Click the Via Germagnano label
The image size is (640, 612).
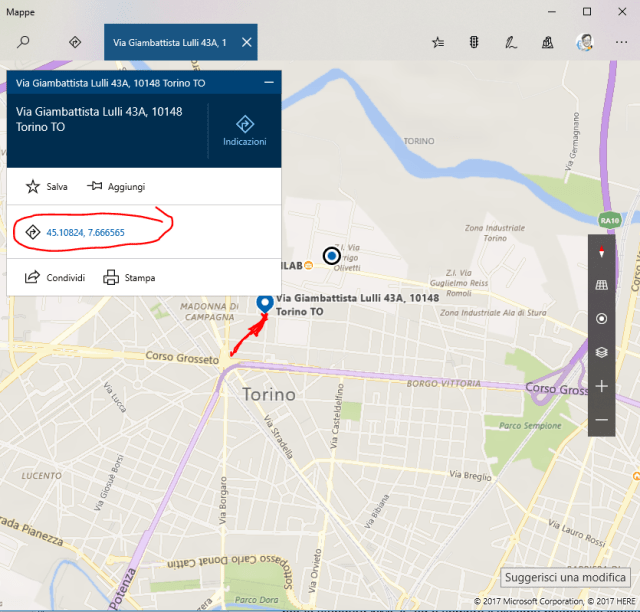tap(572, 141)
